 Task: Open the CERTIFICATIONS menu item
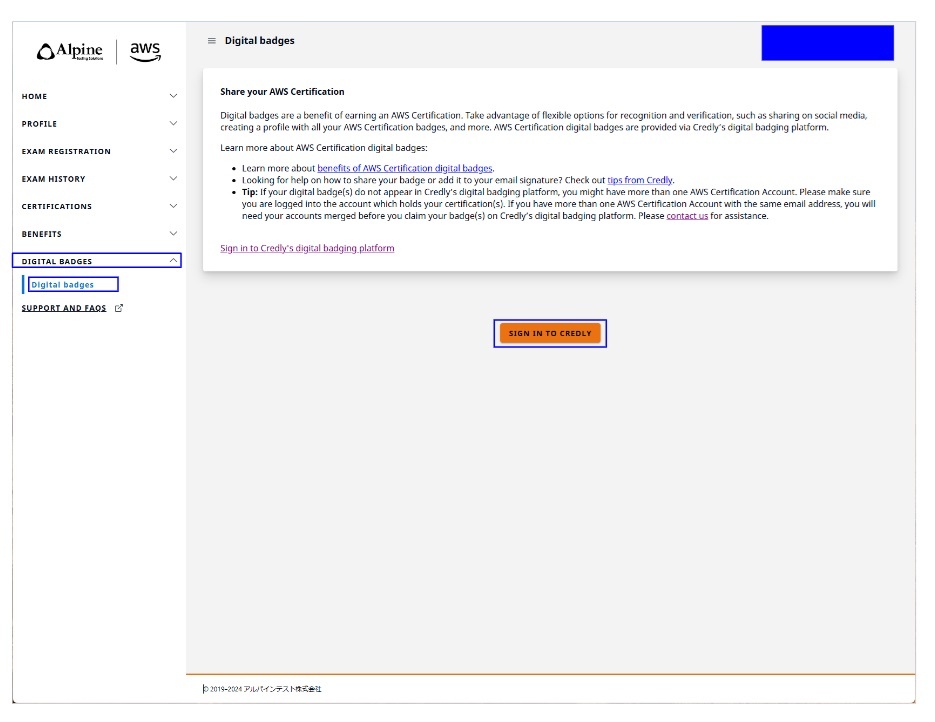point(99,206)
